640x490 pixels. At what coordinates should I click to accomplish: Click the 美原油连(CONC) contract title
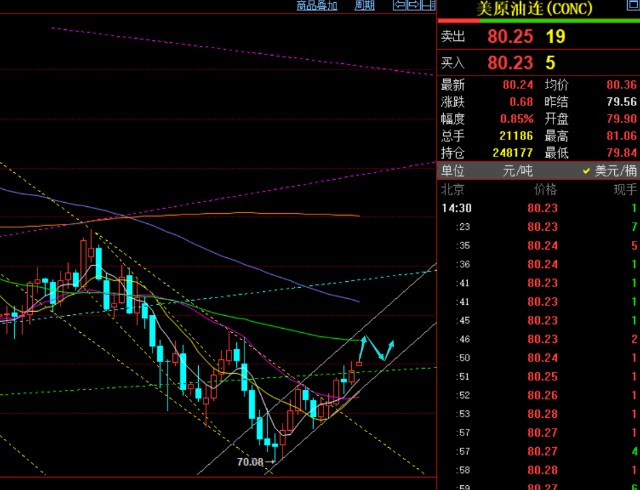[520, 9]
